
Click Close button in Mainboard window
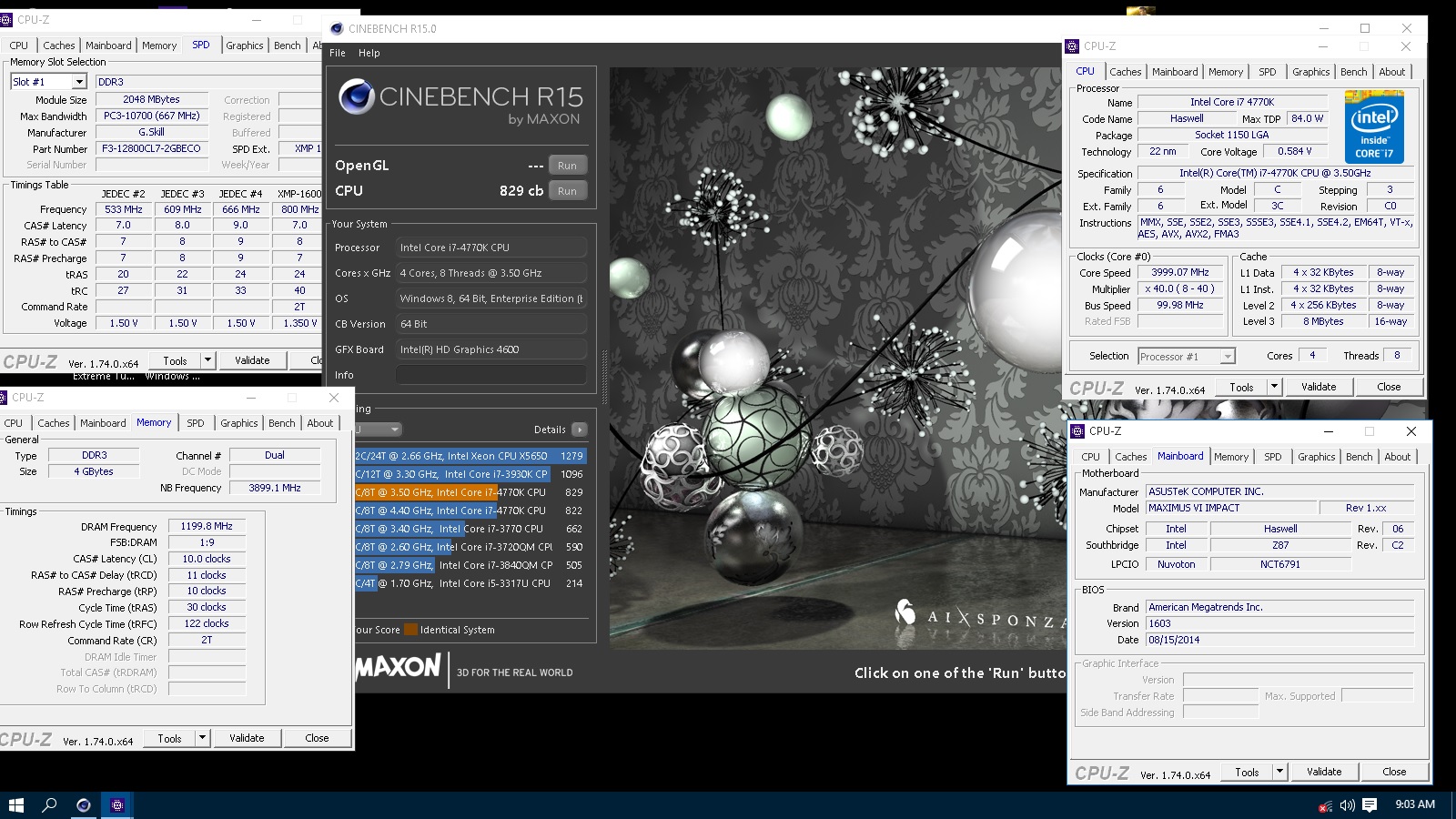click(1394, 772)
